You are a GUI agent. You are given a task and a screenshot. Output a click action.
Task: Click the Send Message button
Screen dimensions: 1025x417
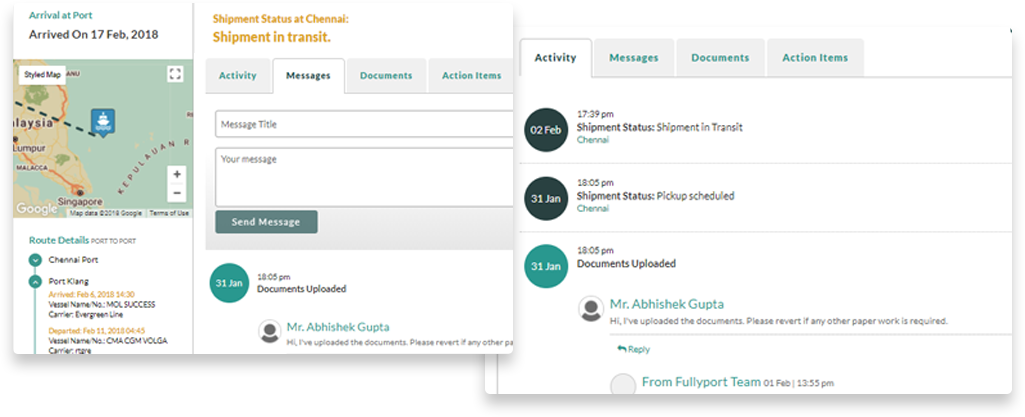[266, 222]
